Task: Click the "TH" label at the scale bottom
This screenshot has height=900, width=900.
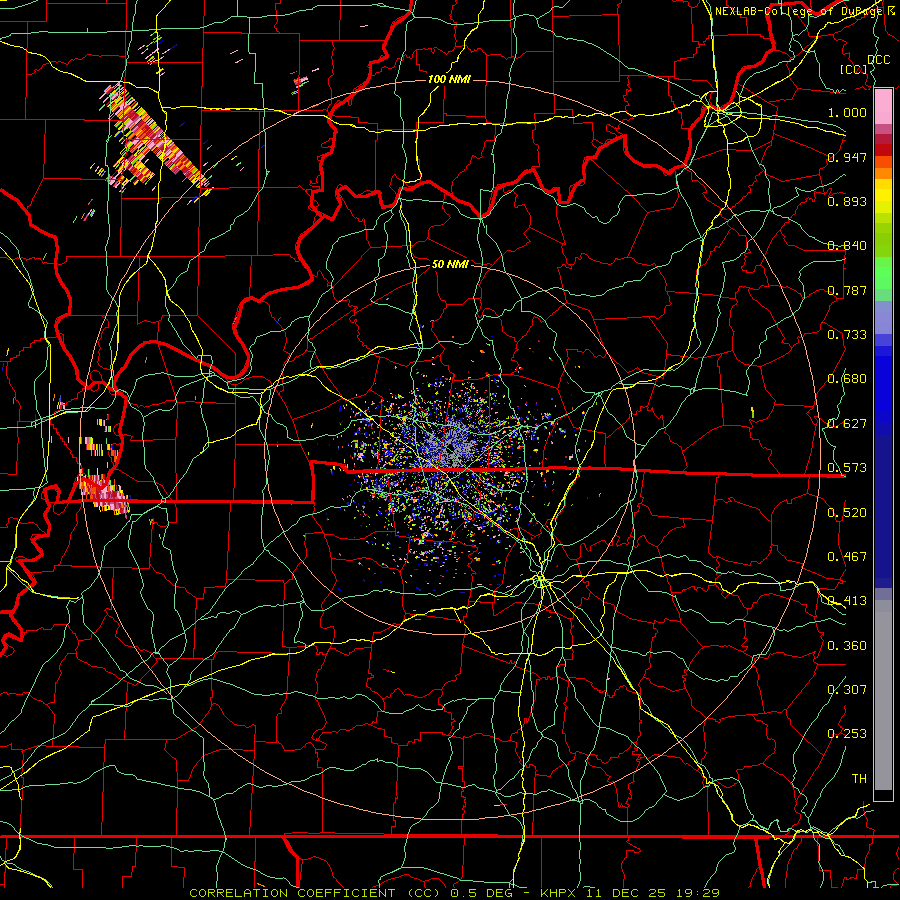Action: 859,779
